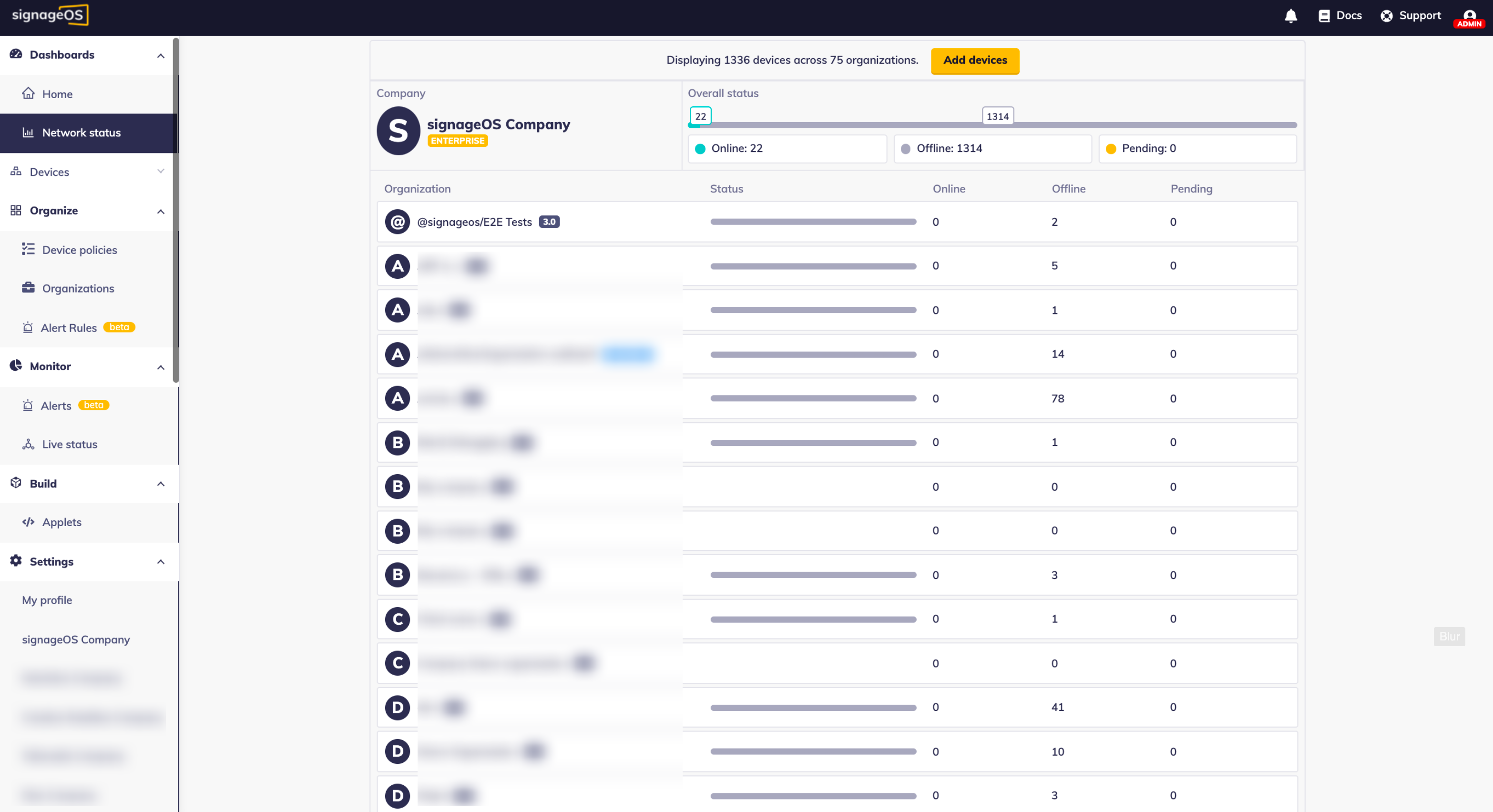1493x812 pixels.
Task: Click the Organizations briefcase icon
Action: coord(28,288)
